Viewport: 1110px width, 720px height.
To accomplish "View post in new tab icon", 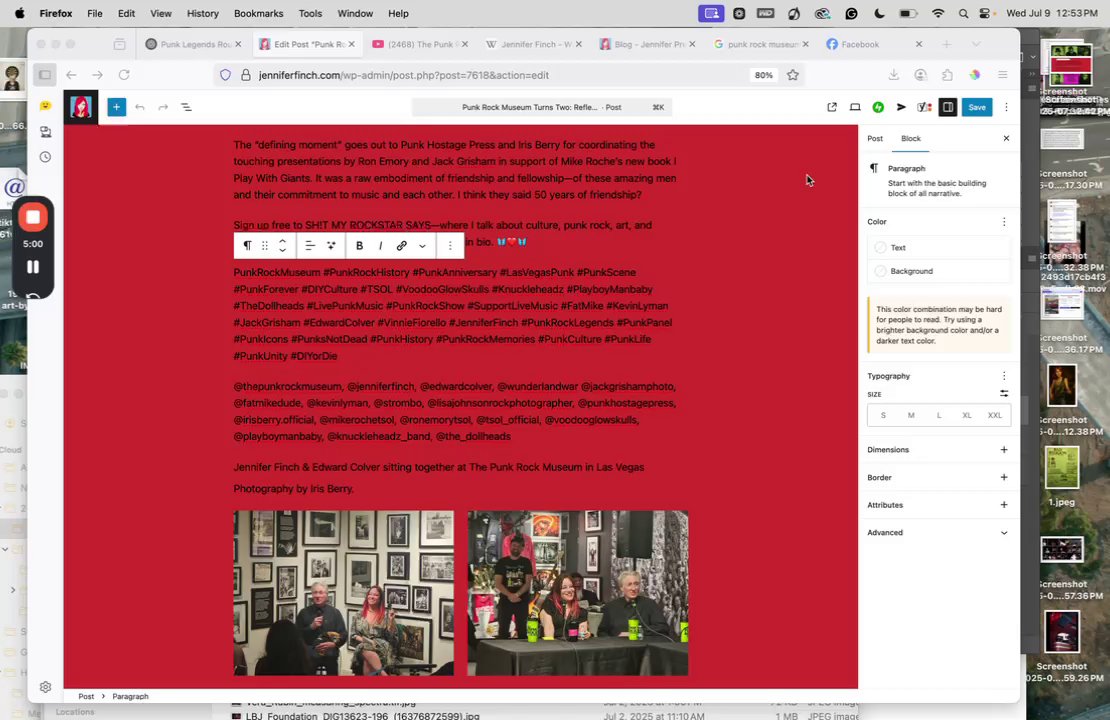I will (x=832, y=107).
